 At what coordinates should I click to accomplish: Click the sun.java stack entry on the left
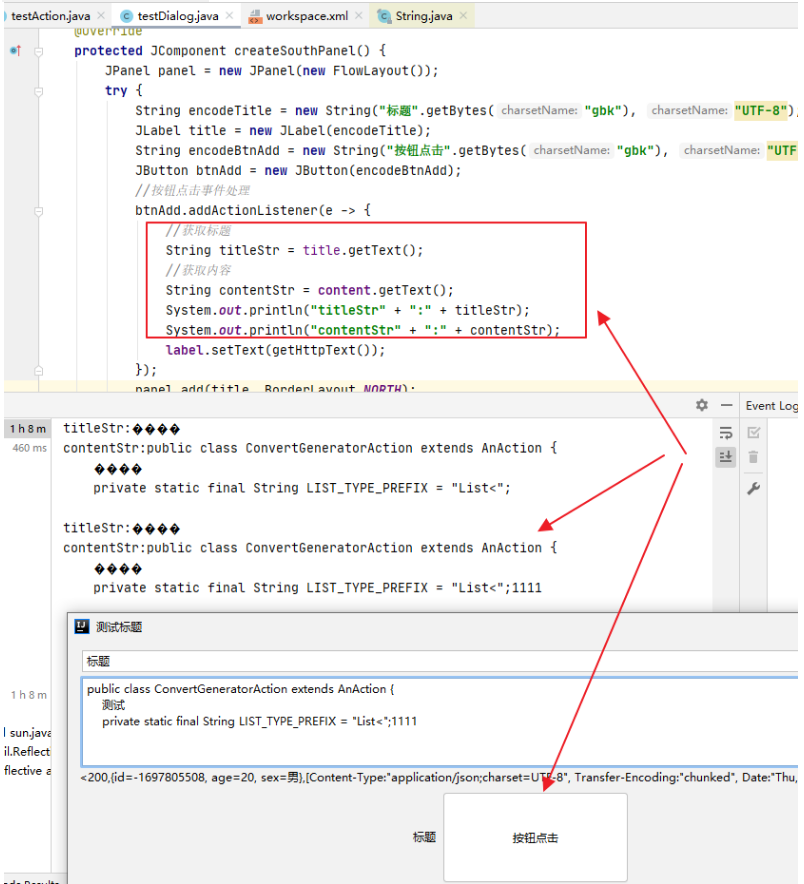coord(28,733)
